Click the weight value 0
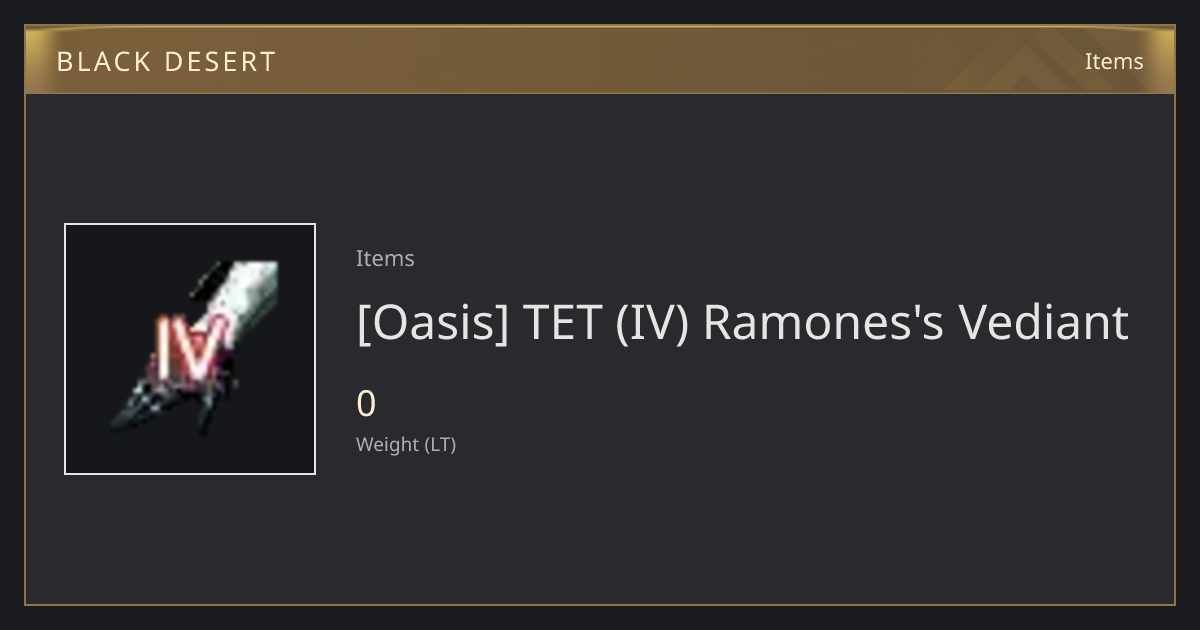This screenshot has width=1200, height=630. click(x=366, y=404)
